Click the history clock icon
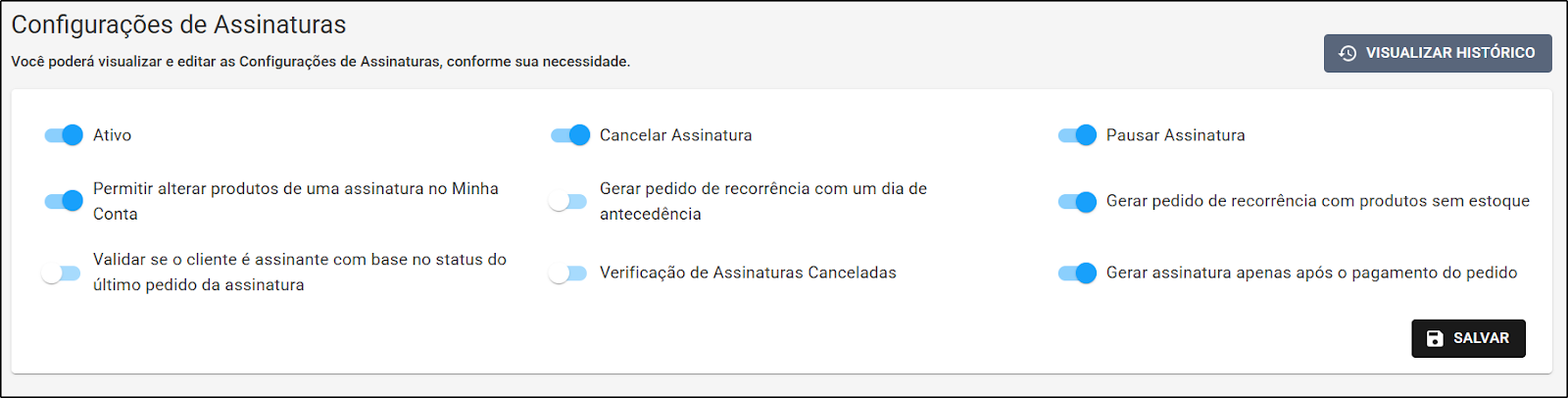Screen dimensions: 1568x398 1347,53
